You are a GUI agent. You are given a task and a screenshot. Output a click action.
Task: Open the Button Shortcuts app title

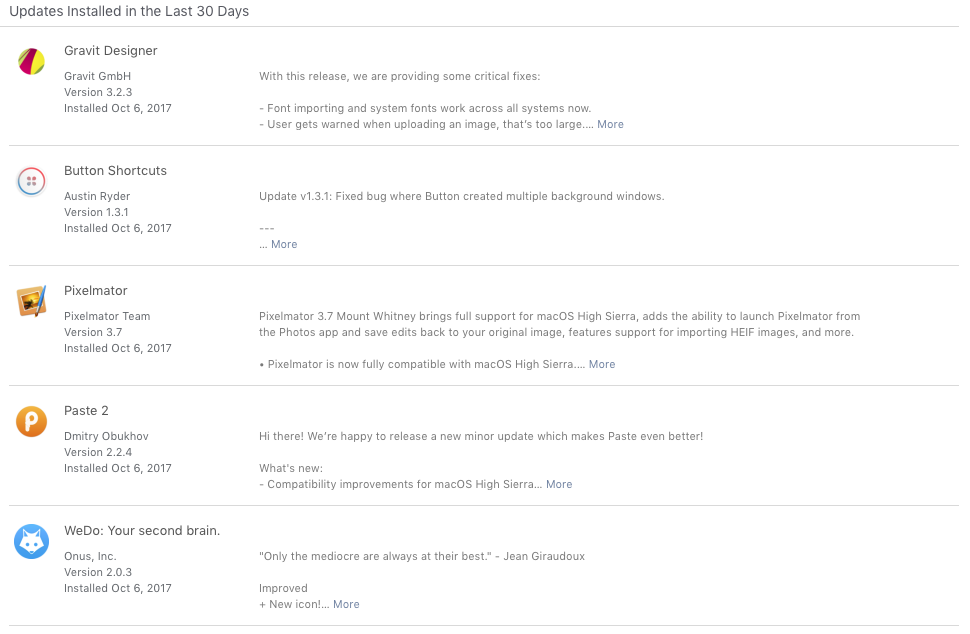[115, 171]
